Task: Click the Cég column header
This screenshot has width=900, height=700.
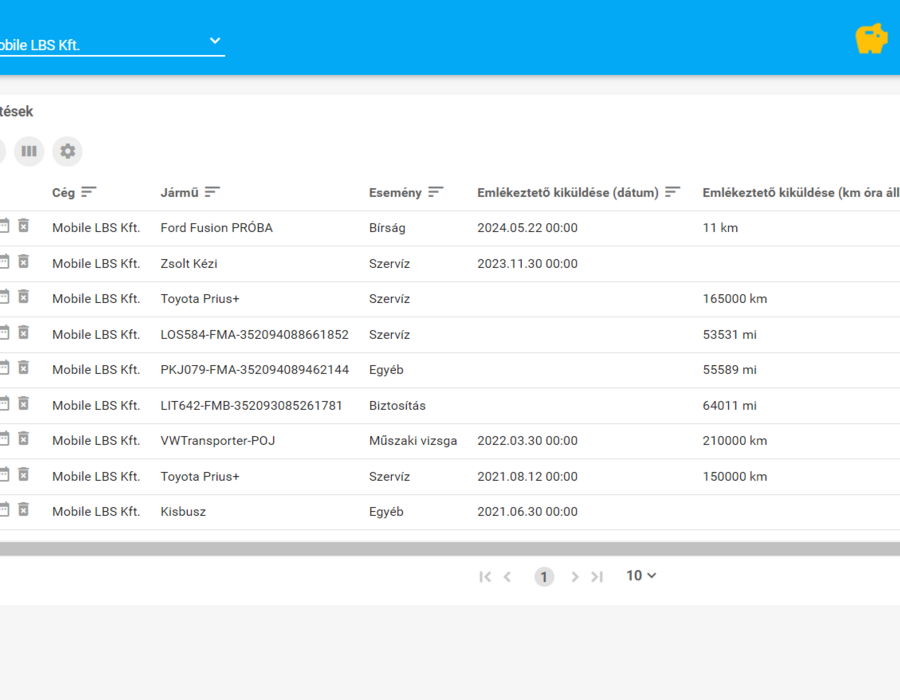Action: coord(64,193)
